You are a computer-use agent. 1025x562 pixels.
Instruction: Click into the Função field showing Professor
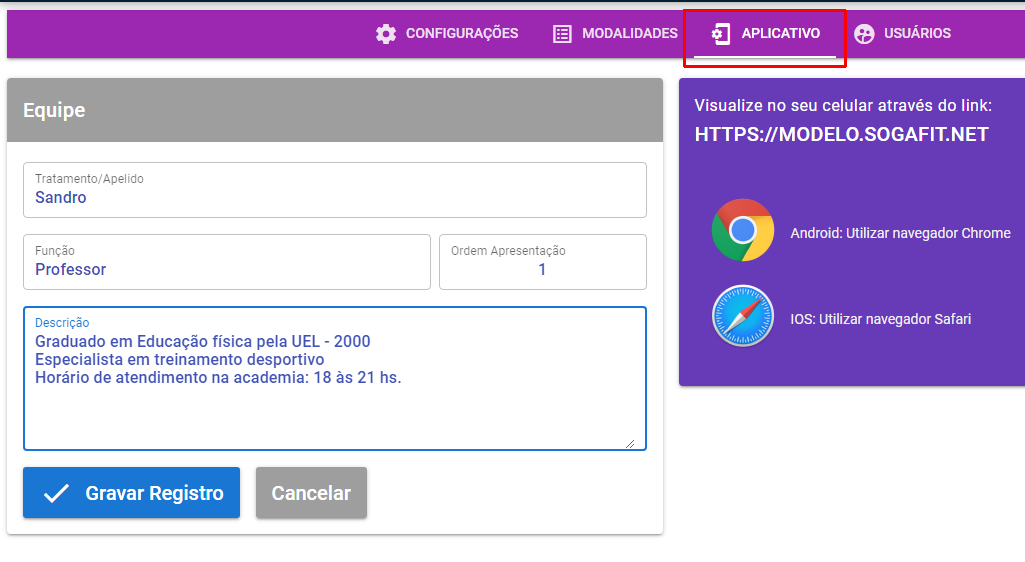[x=226, y=269]
